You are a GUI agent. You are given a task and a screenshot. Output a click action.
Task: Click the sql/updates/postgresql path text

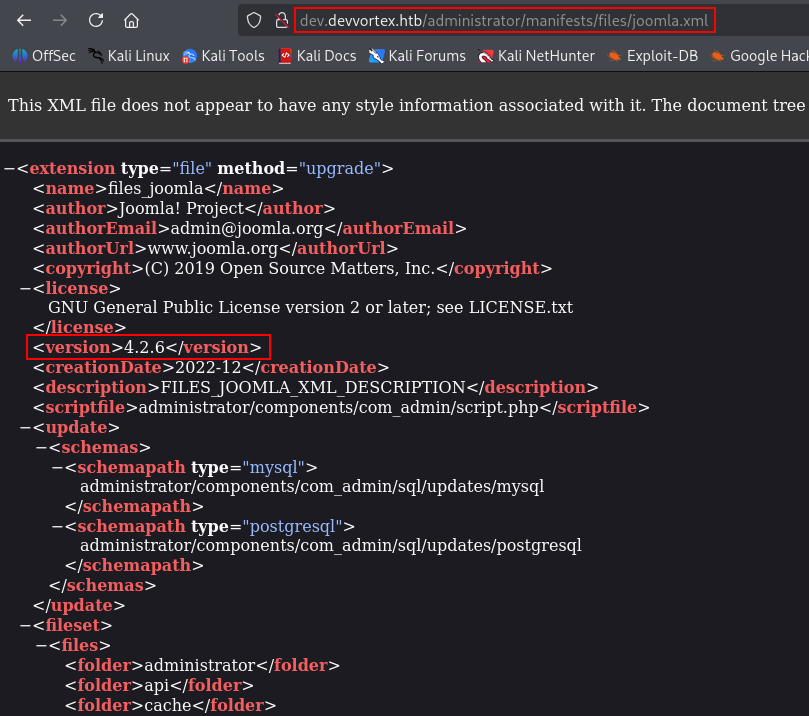pyautogui.click(x=331, y=545)
